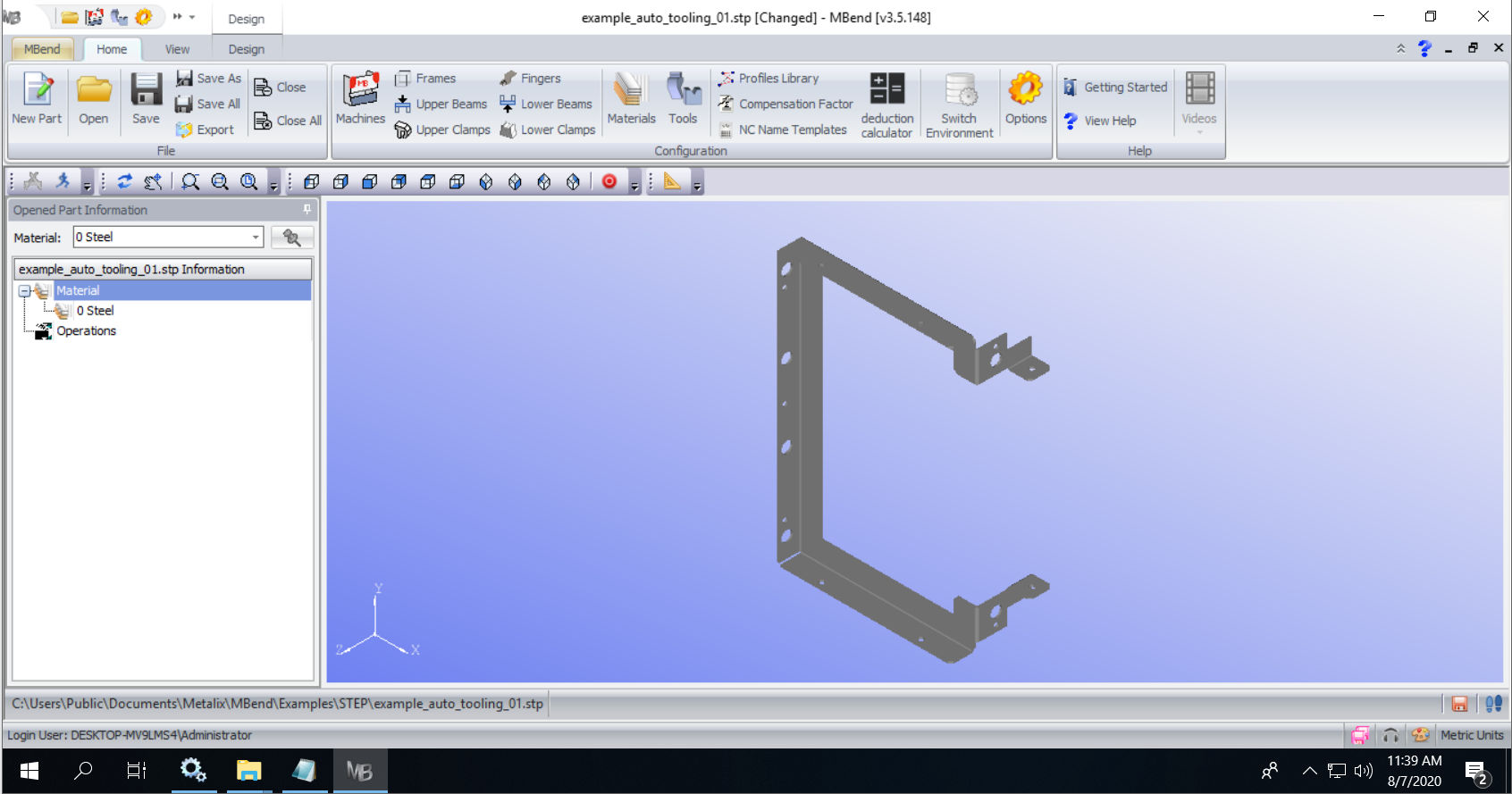1512x794 pixels.
Task: Click Getting Started in Help group
Action: (x=1115, y=88)
